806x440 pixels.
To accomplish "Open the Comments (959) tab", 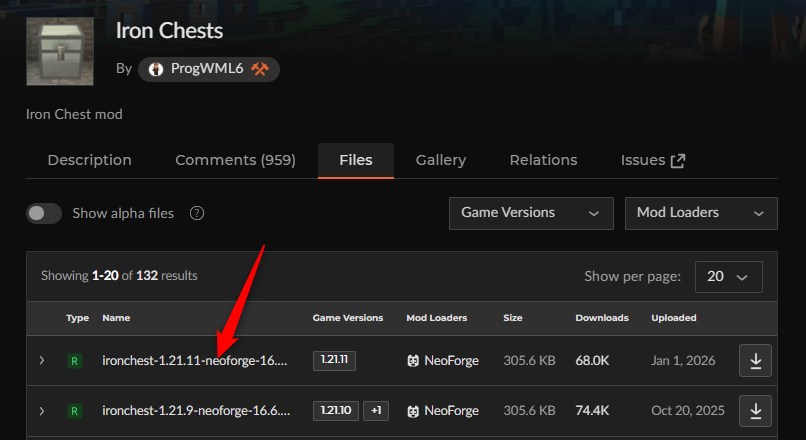I will click(x=235, y=160).
